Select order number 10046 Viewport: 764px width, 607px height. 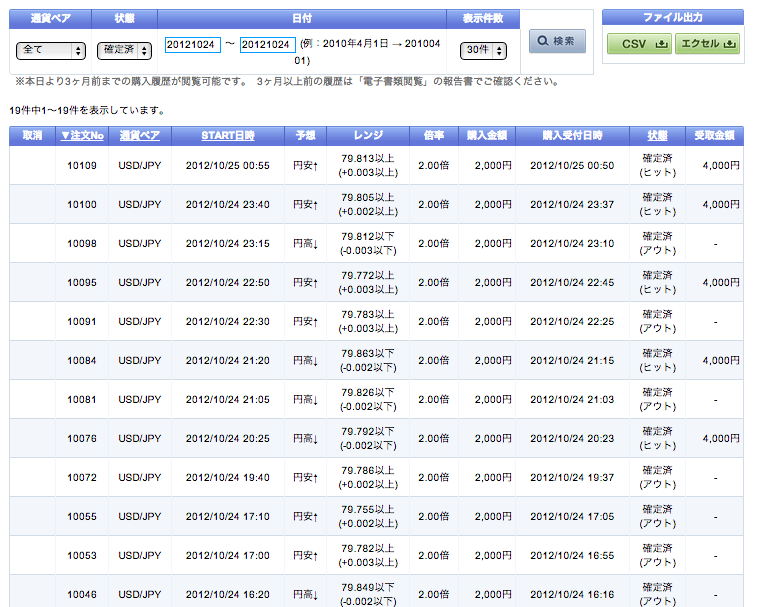pos(82,594)
